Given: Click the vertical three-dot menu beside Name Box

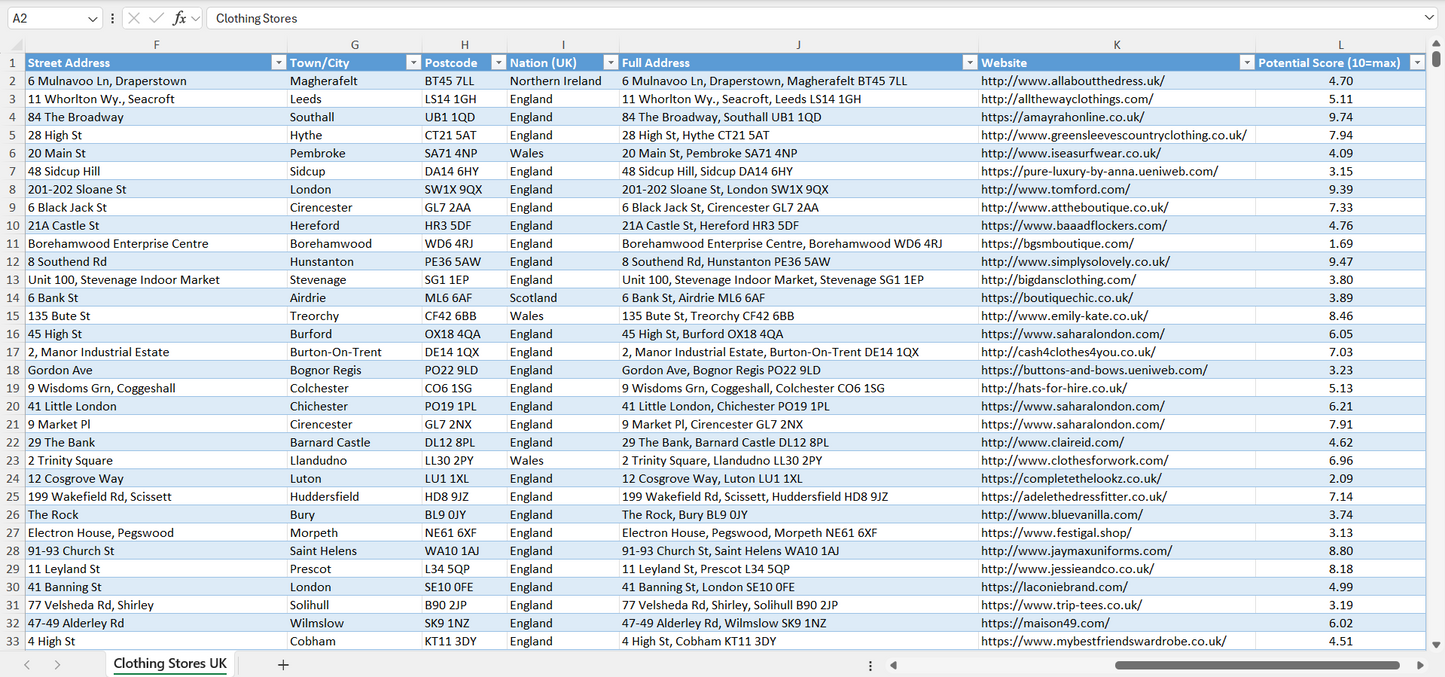Looking at the screenshot, I should tap(112, 18).
